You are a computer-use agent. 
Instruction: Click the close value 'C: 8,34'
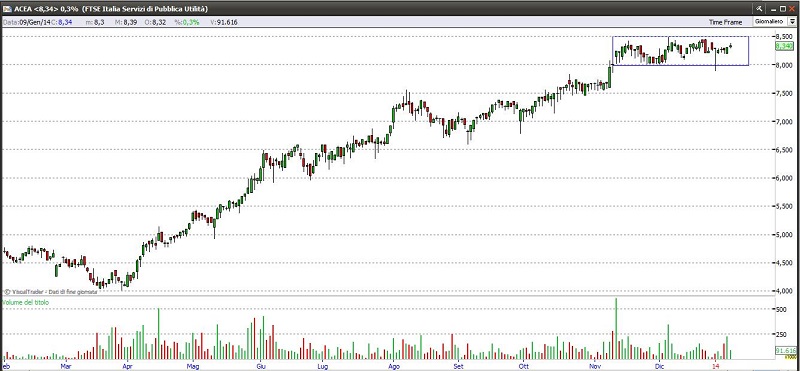62,22
